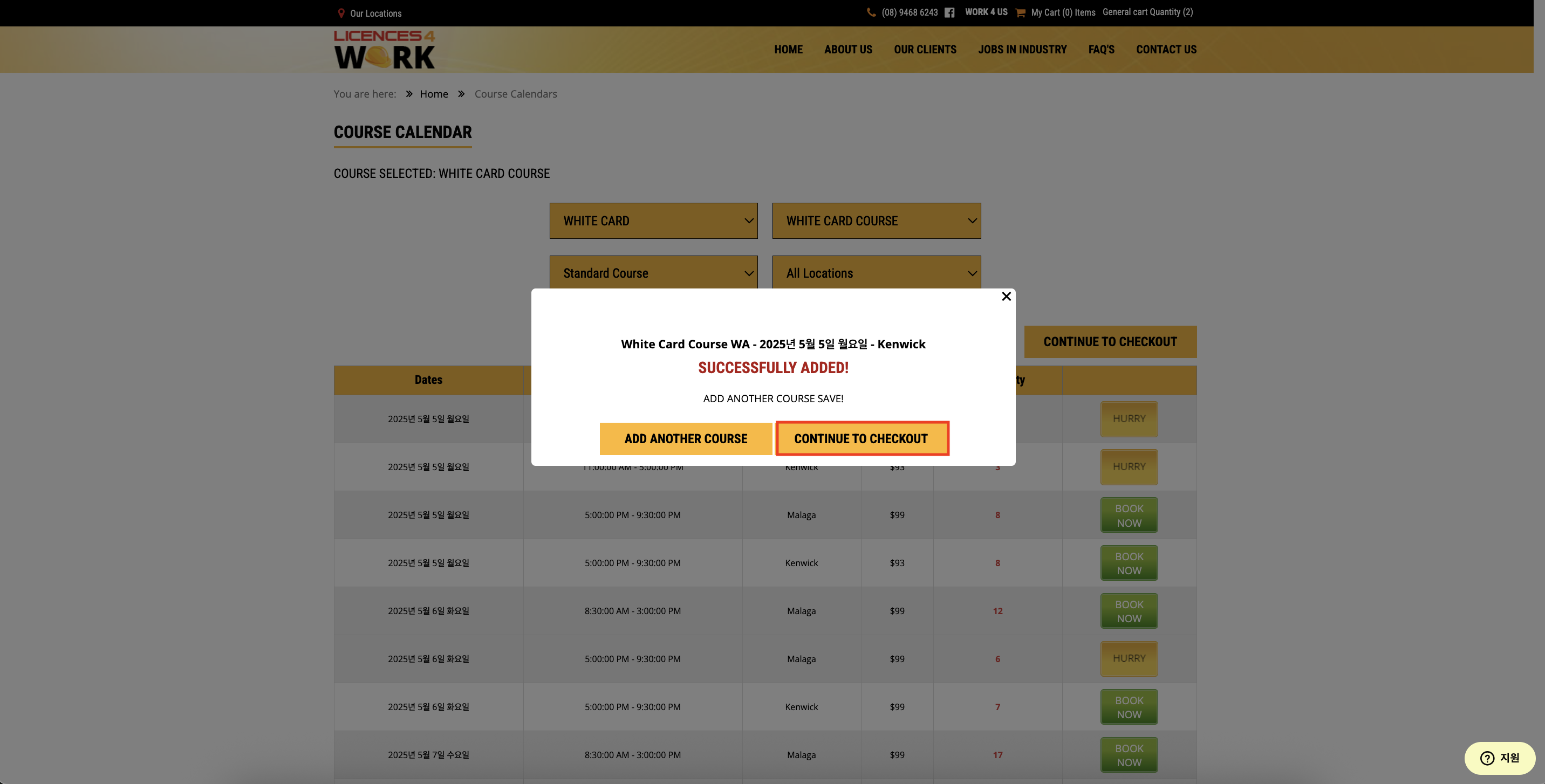Click the Home breadcrumb link
The image size is (1545, 784).
(x=434, y=94)
